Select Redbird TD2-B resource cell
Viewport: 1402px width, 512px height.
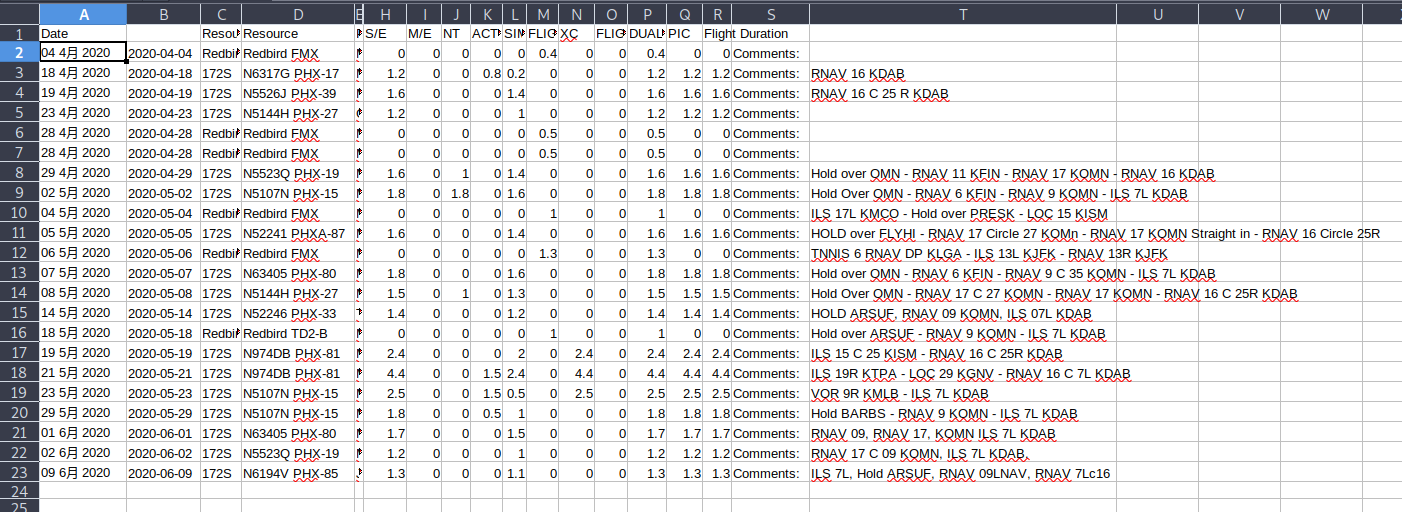coord(297,333)
